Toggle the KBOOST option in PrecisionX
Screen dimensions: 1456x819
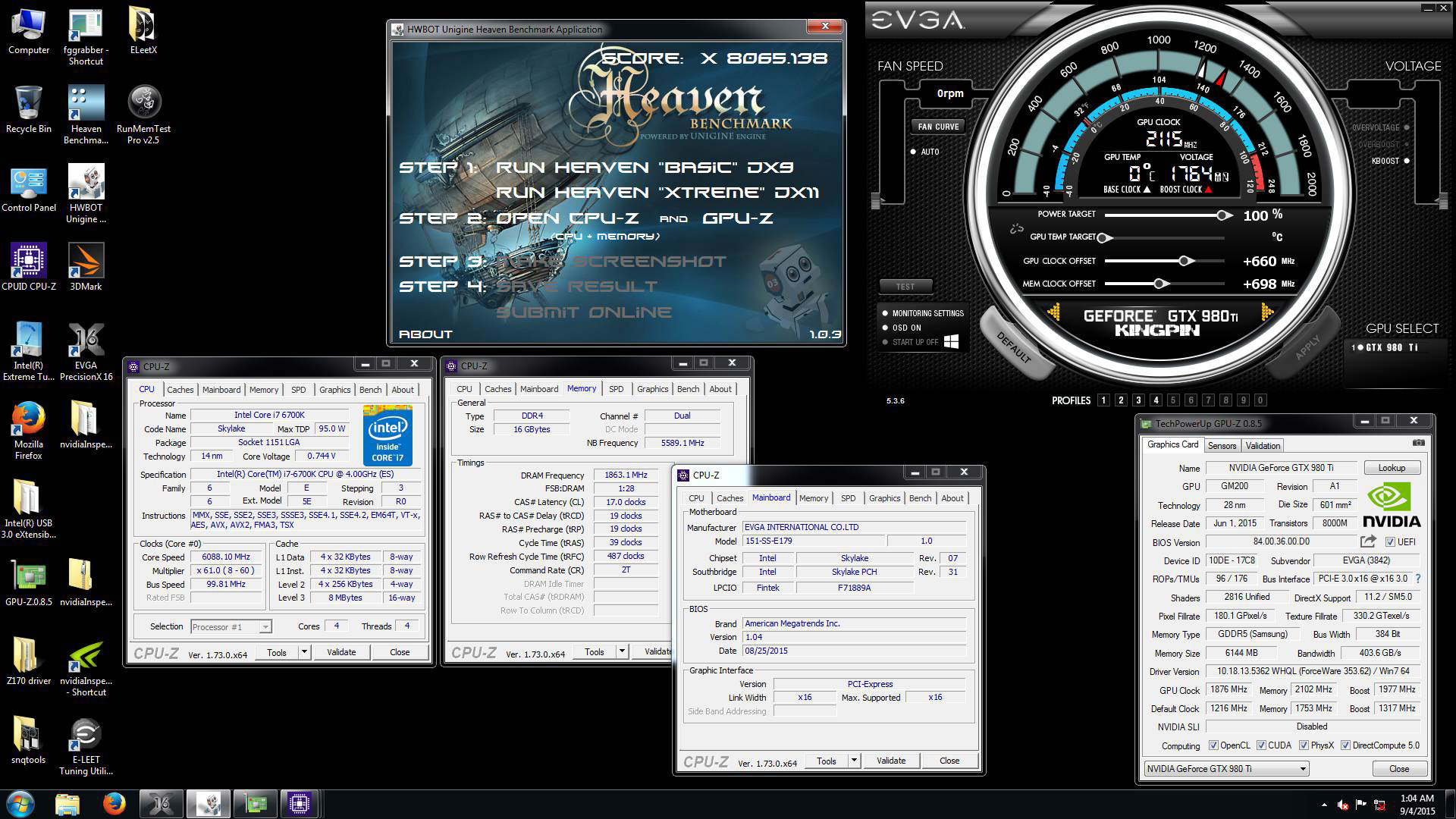click(1407, 161)
